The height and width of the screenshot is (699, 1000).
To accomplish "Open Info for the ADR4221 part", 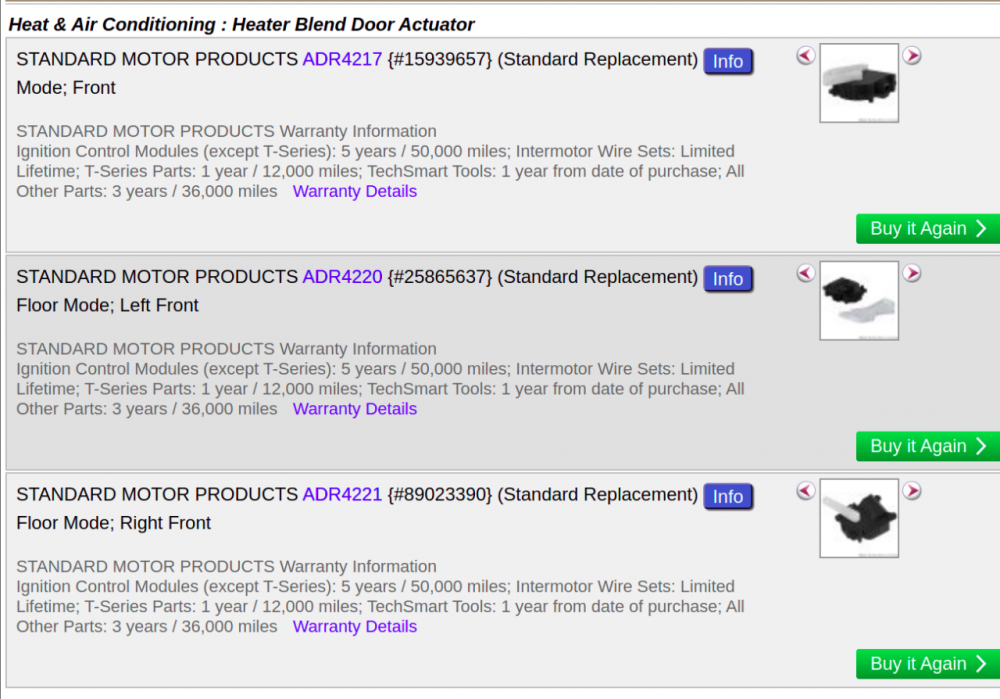I will [728, 496].
